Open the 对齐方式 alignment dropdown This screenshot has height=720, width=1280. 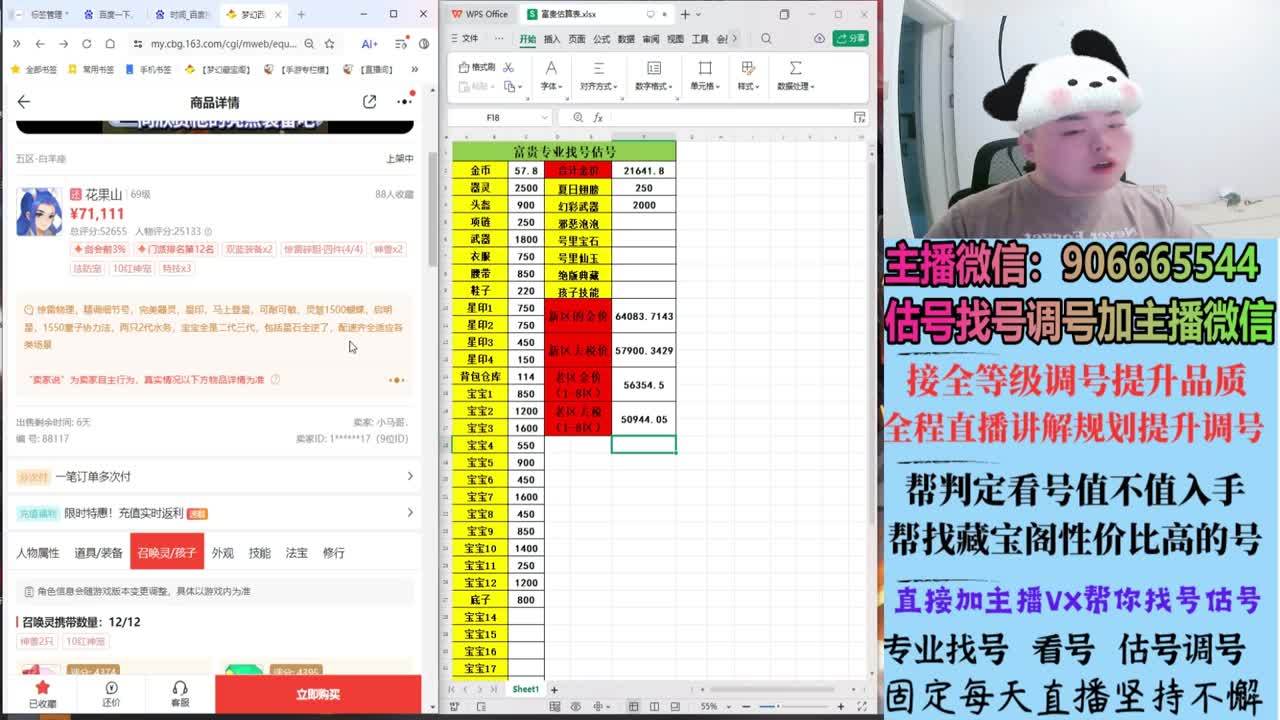point(598,75)
